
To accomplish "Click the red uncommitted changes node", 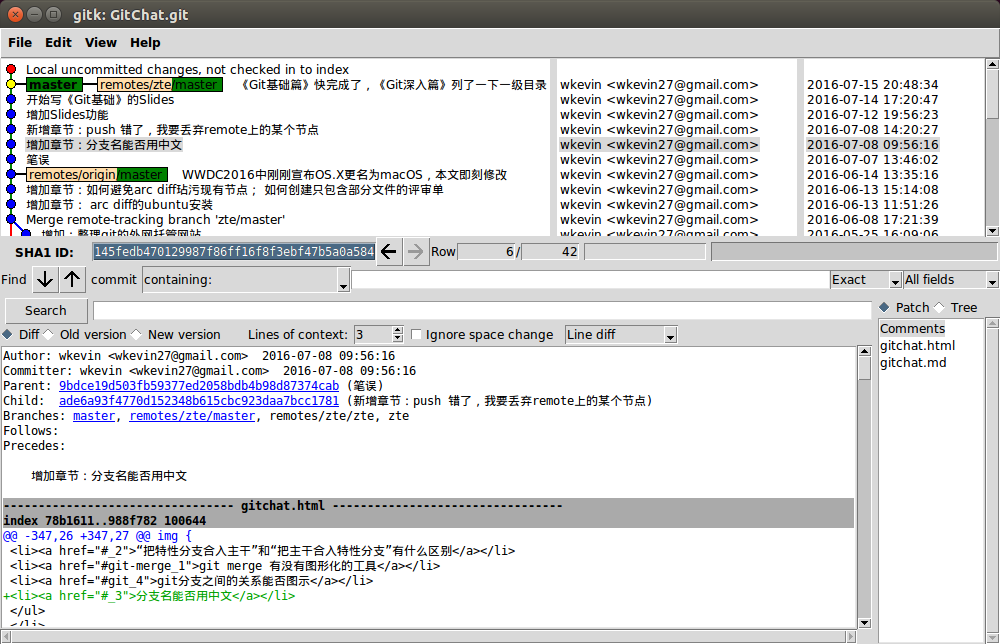I will pyautogui.click(x=11, y=70).
